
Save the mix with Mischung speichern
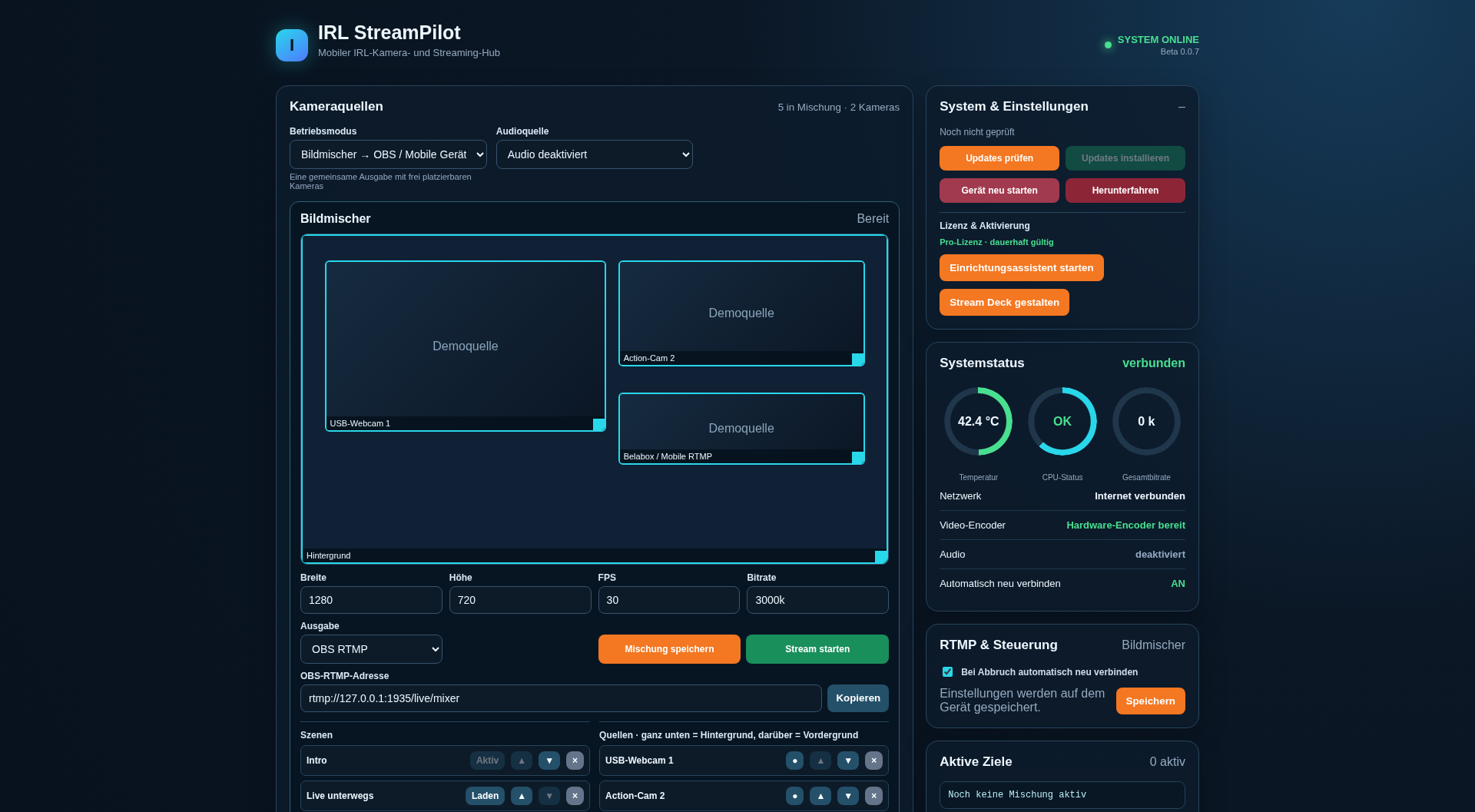pos(669,649)
